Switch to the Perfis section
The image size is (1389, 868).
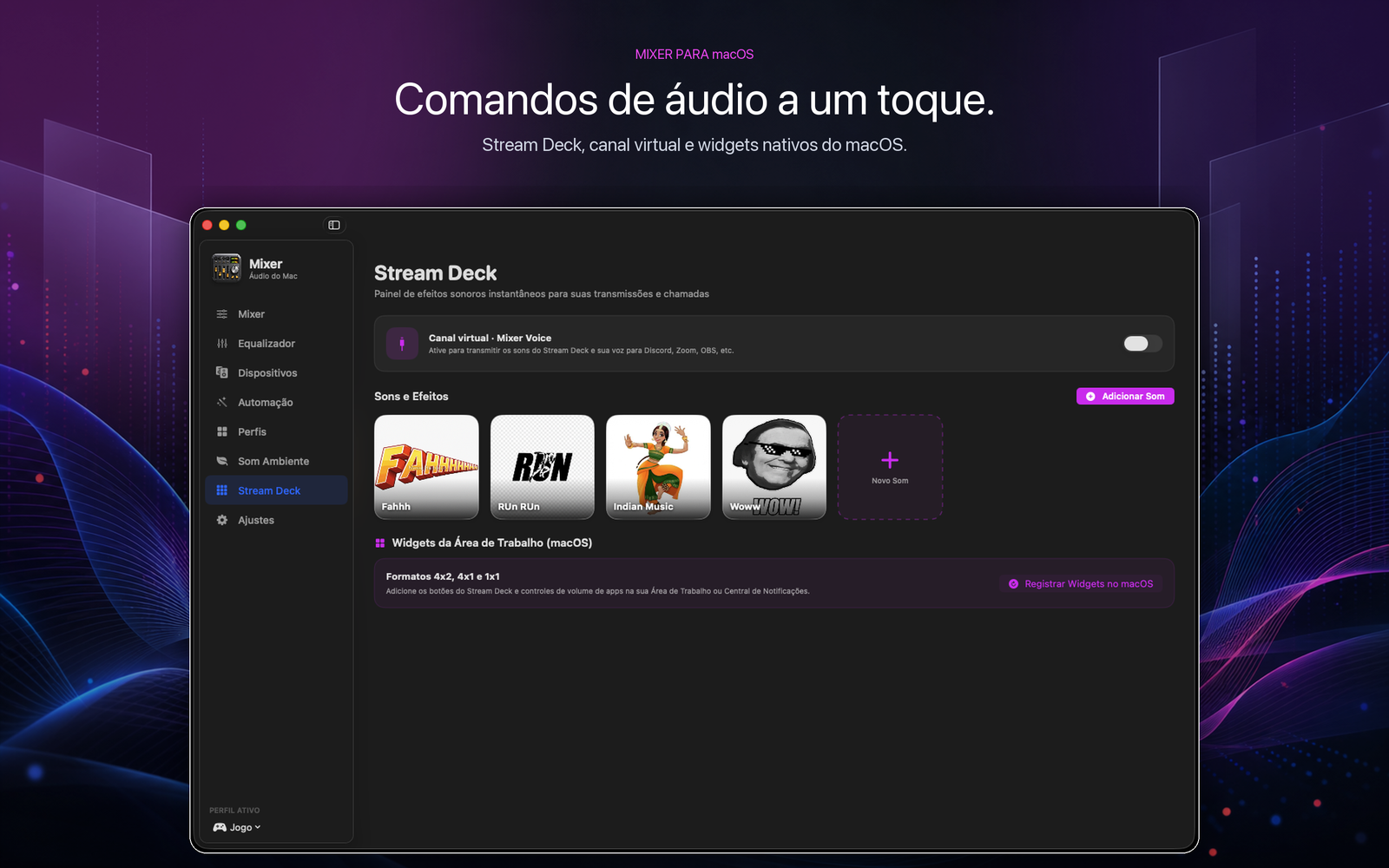click(x=276, y=431)
